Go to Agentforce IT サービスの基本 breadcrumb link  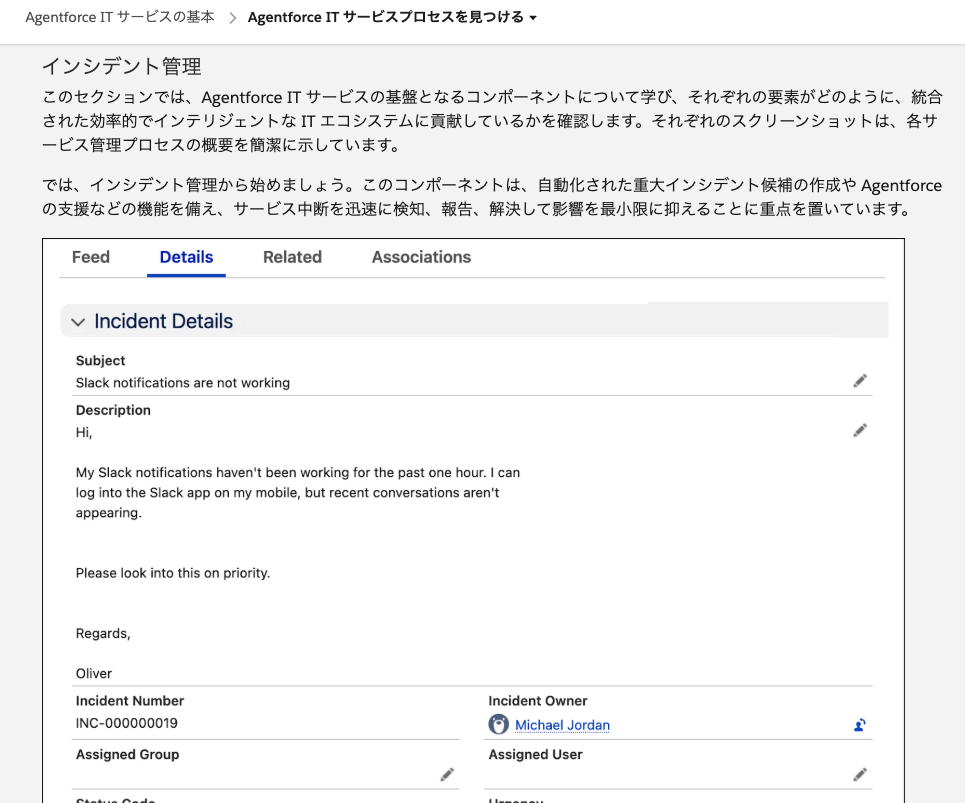[x=120, y=18]
